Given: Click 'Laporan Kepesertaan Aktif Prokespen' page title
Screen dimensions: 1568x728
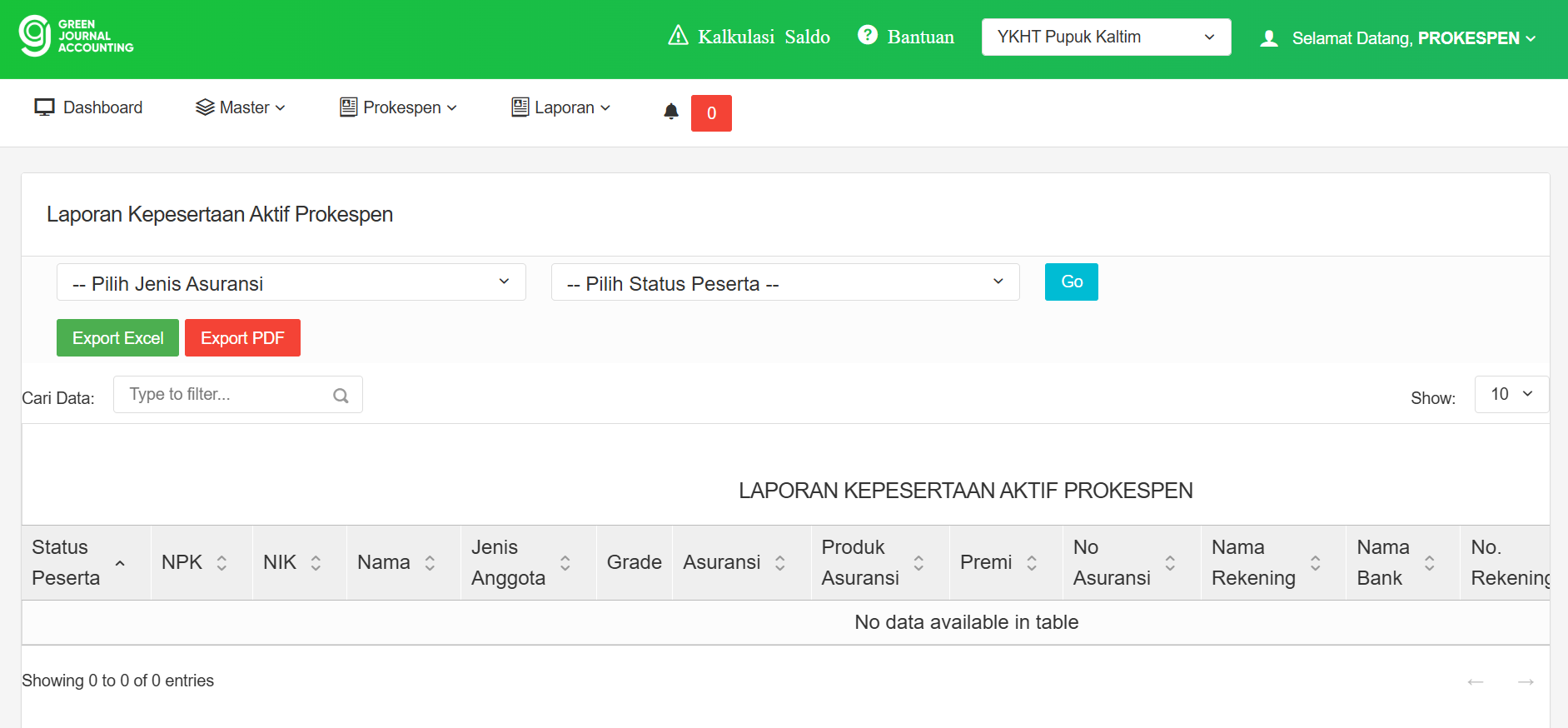Looking at the screenshot, I should pos(220,214).
